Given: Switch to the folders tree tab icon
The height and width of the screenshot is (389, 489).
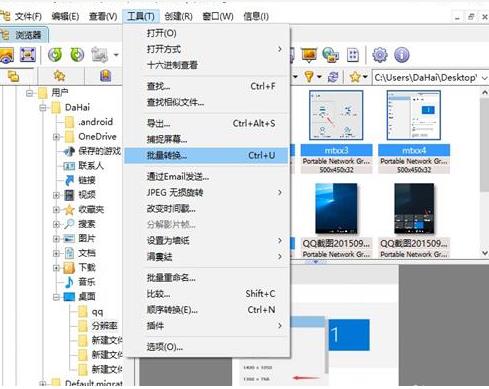Looking at the screenshot, I should pyautogui.click(x=13, y=76).
